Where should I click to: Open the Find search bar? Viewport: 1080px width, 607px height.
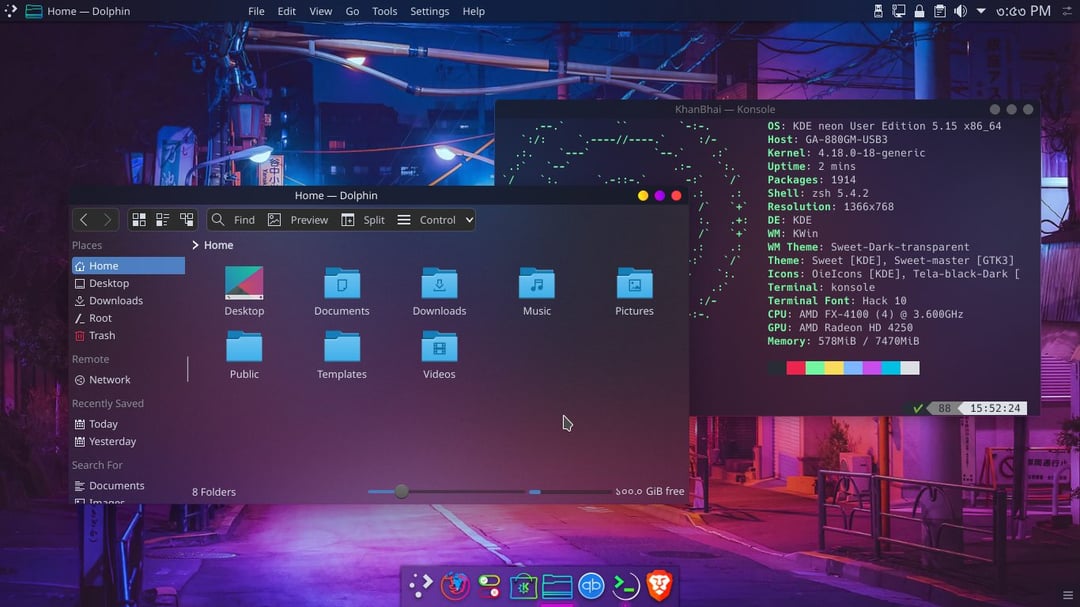(x=233, y=219)
